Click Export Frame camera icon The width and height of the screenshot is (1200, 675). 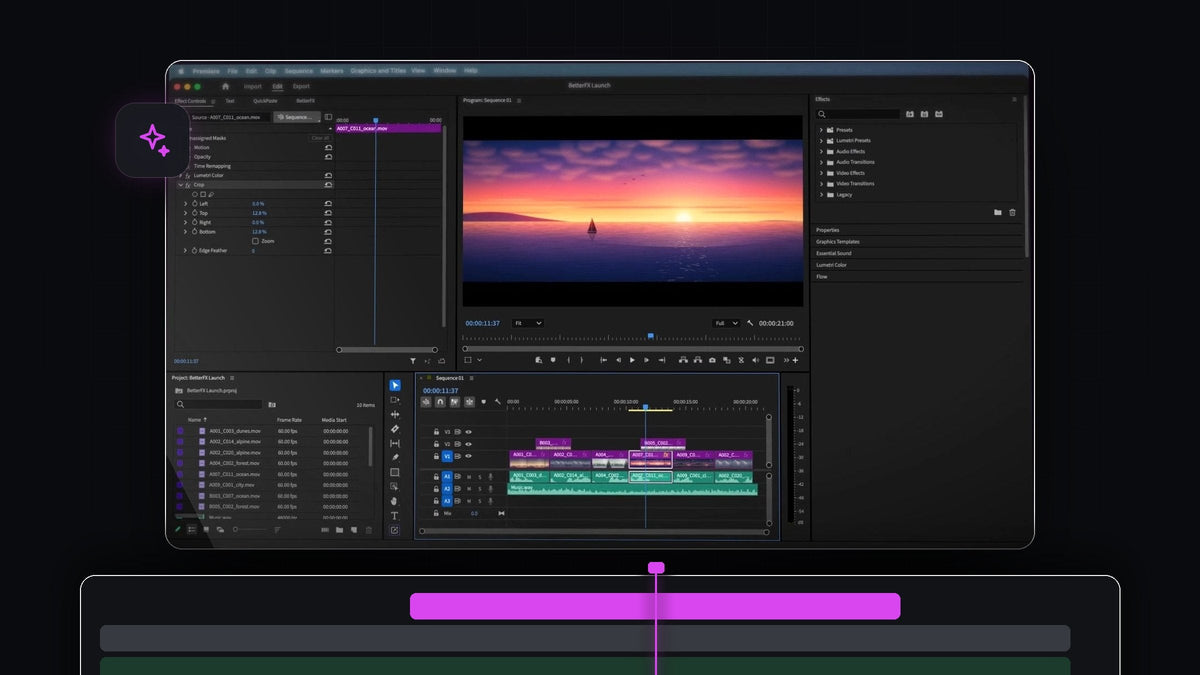pyautogui.click(x=712, y=360)
